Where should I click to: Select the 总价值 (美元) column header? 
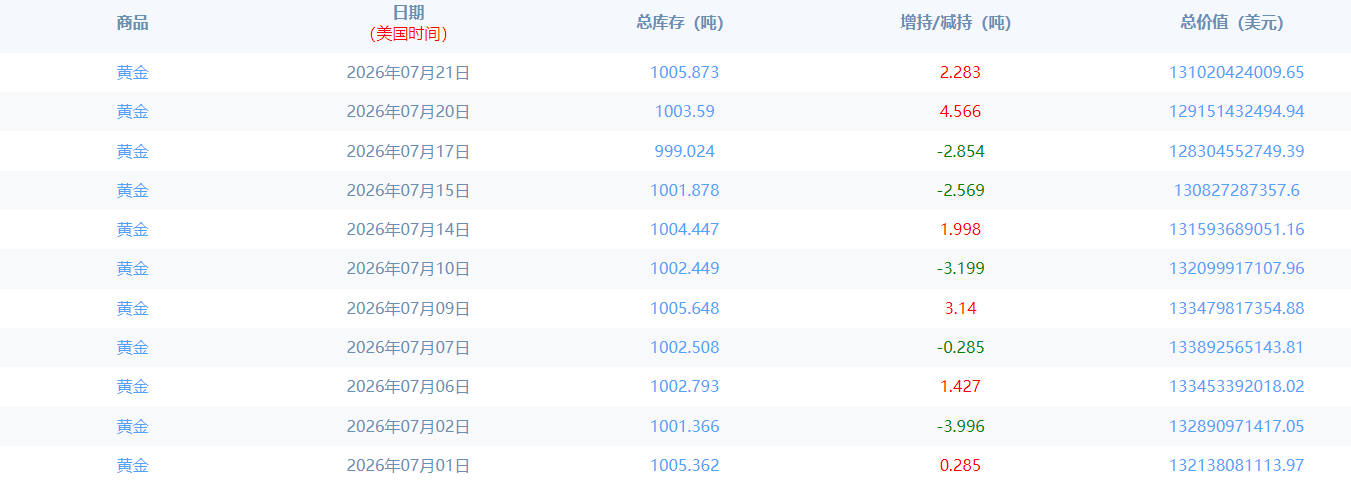click(x=1232, y=22)
